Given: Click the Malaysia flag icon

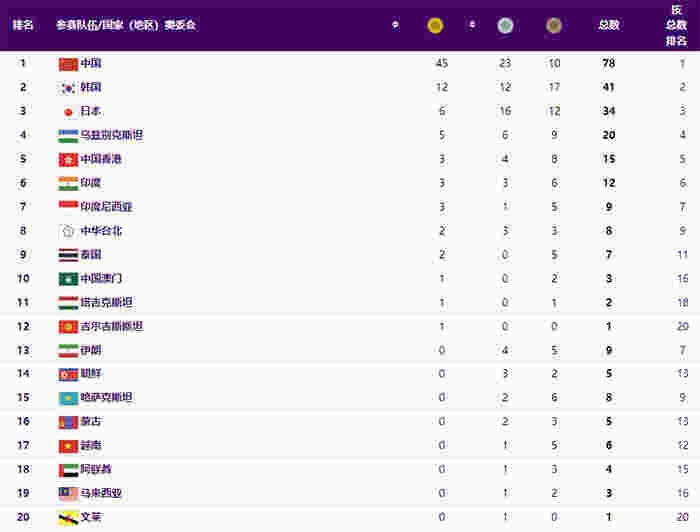Looking at the screenshot, I should (x=68, y=493).
